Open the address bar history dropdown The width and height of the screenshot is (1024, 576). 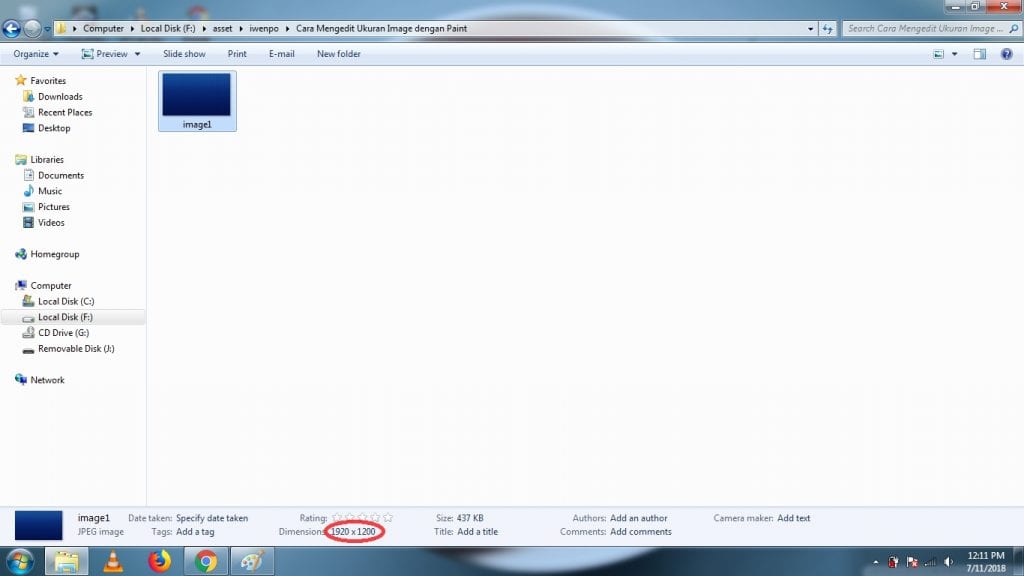(810, 29)
